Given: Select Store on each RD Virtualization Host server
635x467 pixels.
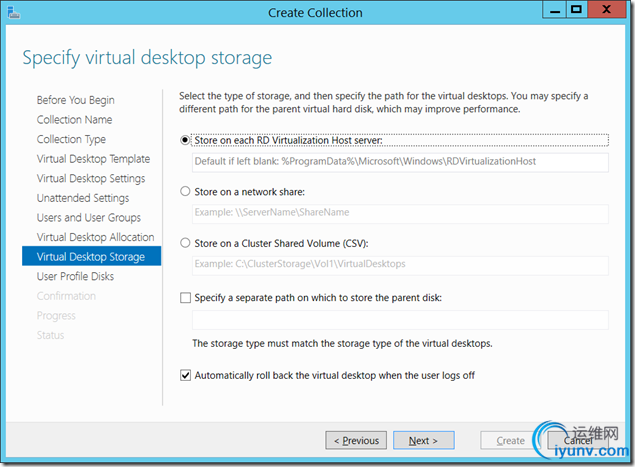Looking at the screenshot, I should (x=185, y=140).
